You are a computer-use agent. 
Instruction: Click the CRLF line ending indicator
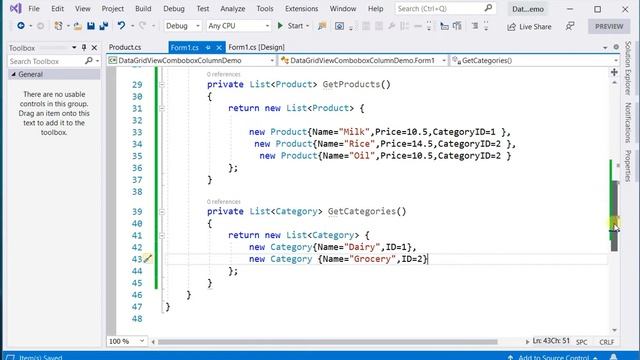click(607, 342)
